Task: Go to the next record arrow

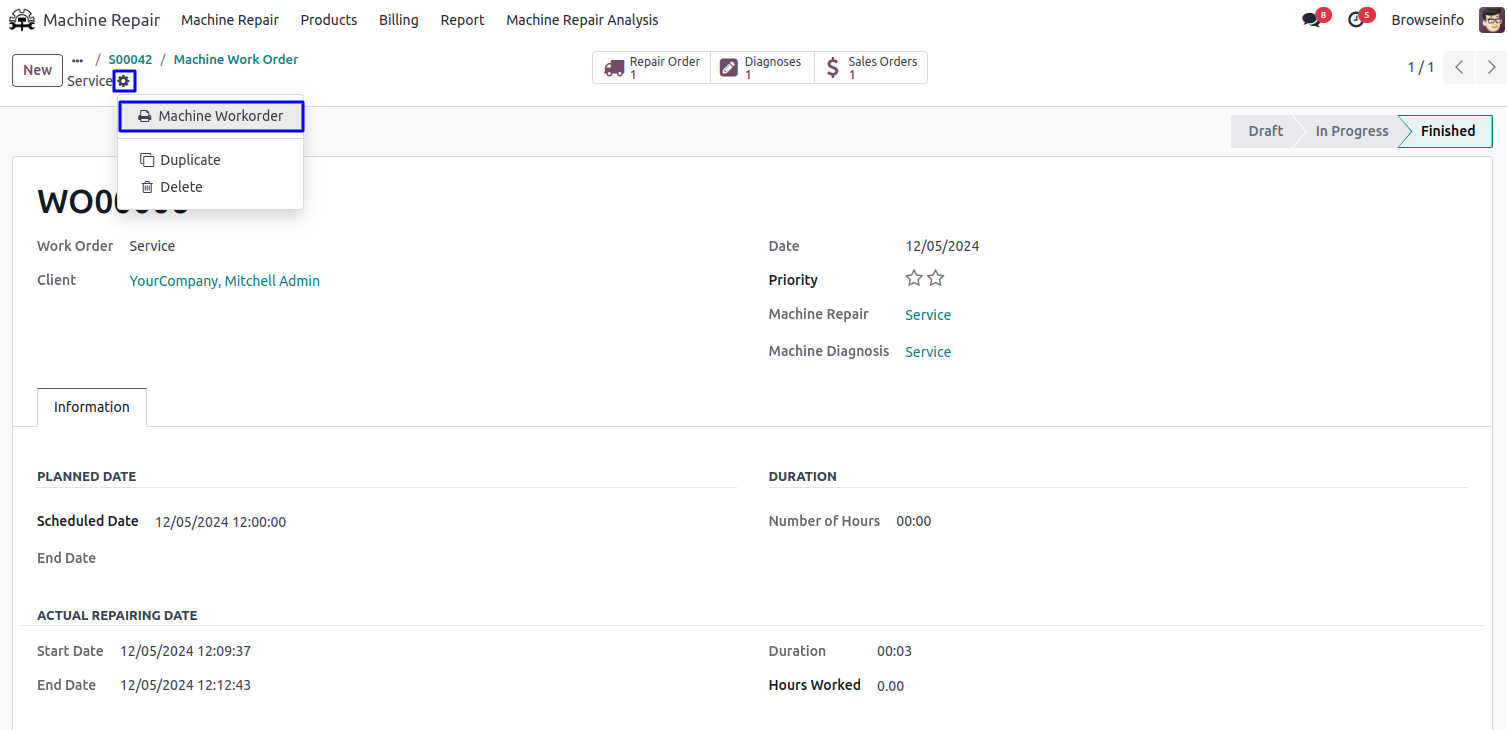Action: [1491, 68]
